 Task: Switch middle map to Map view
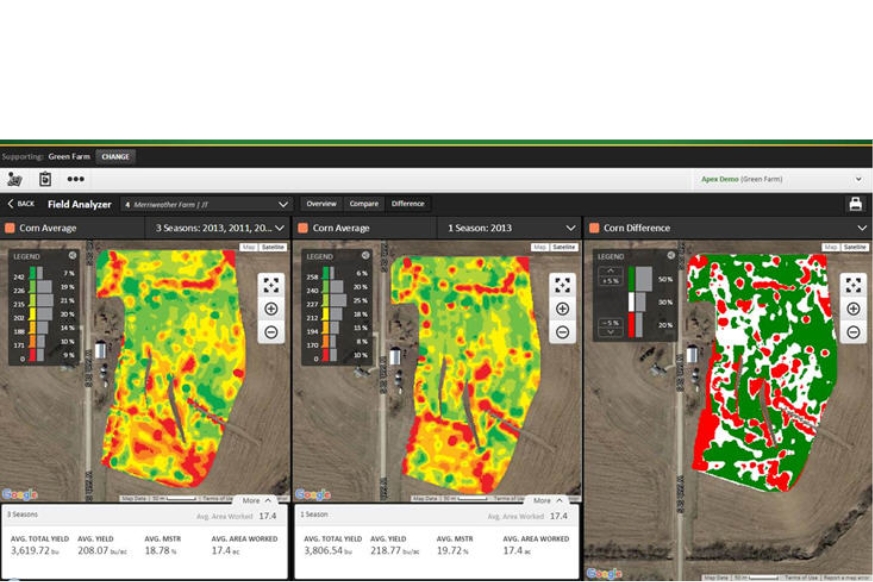click(539, 247)
